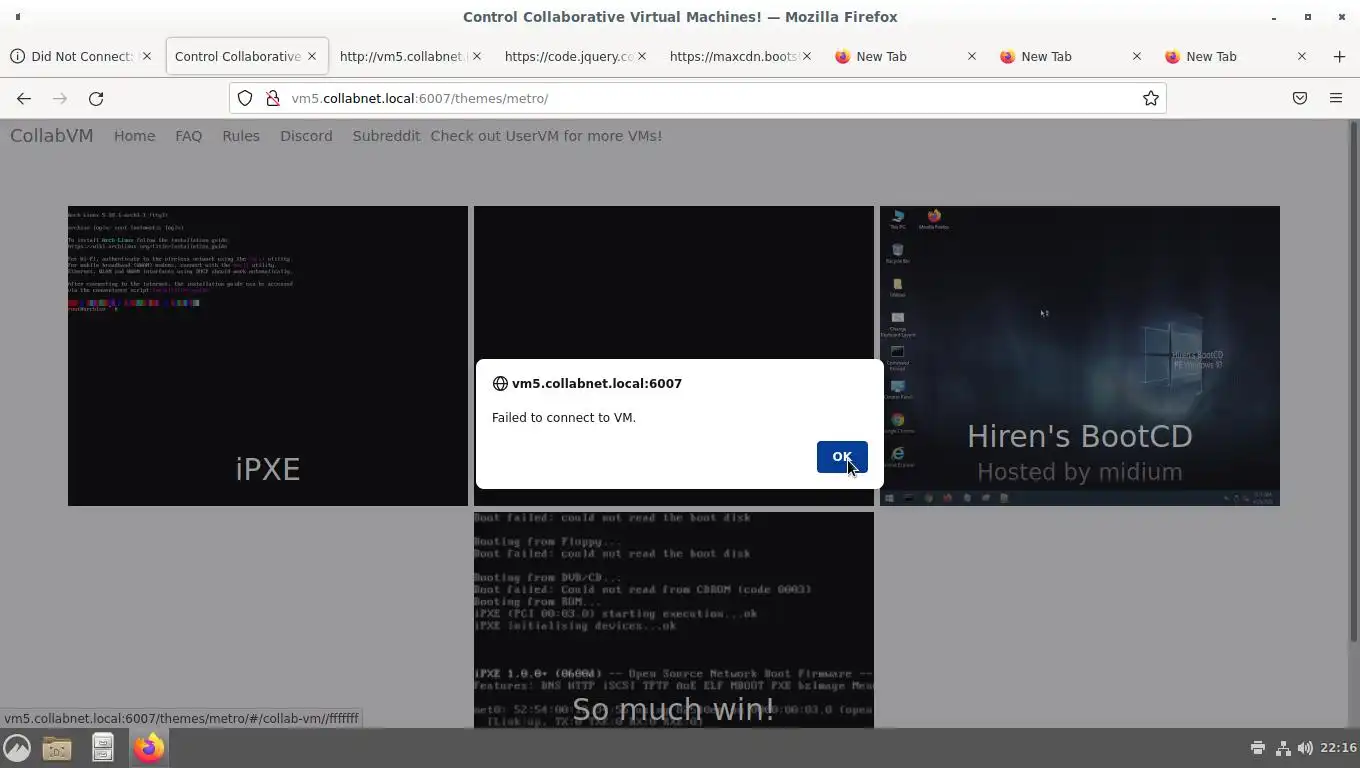Switch to the Did Not Connect tab
Viewport: 1360px width, 768px height.
tap(80, 56)
